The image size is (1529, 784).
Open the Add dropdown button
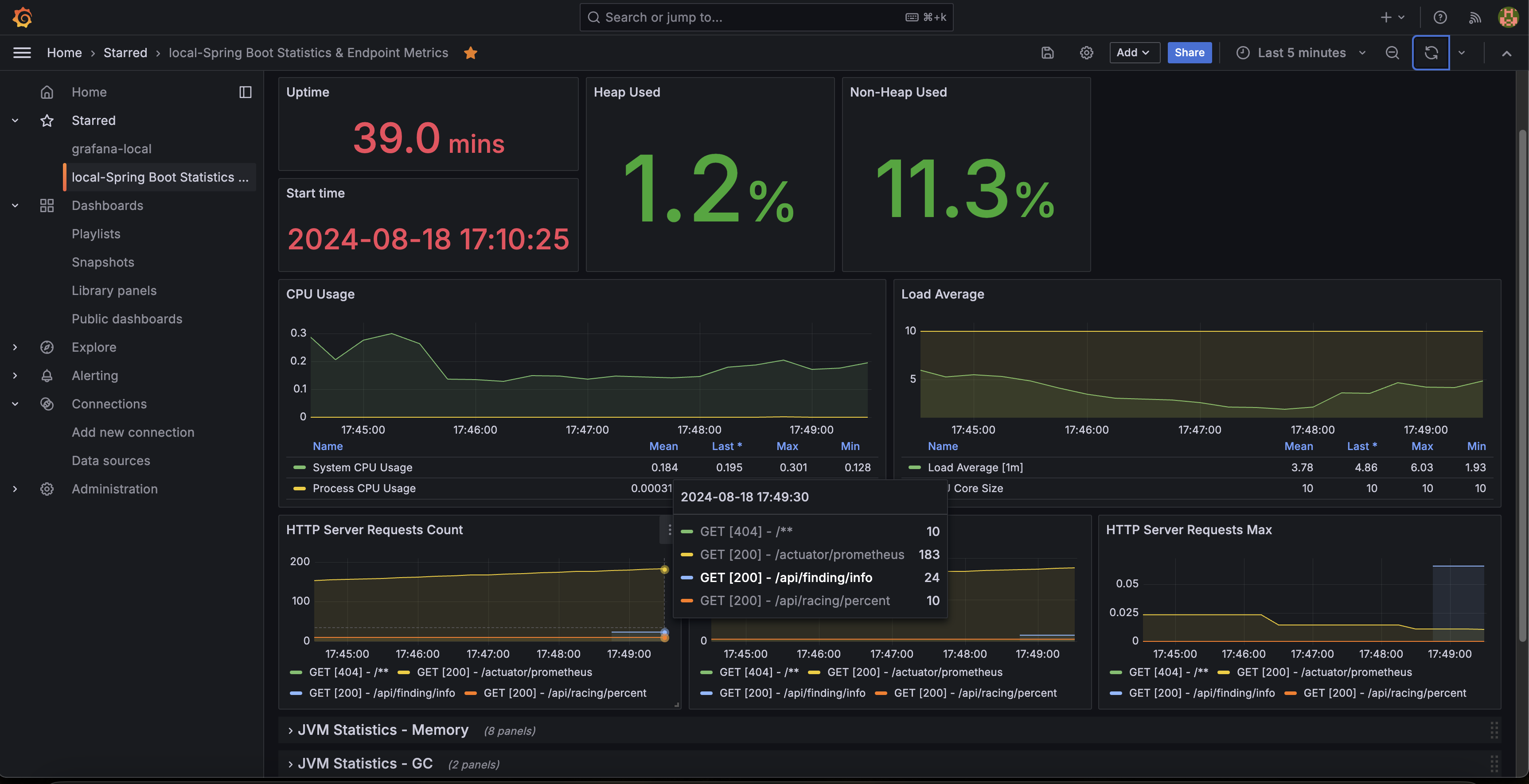pyautogui.click(x=1134, y=53)
